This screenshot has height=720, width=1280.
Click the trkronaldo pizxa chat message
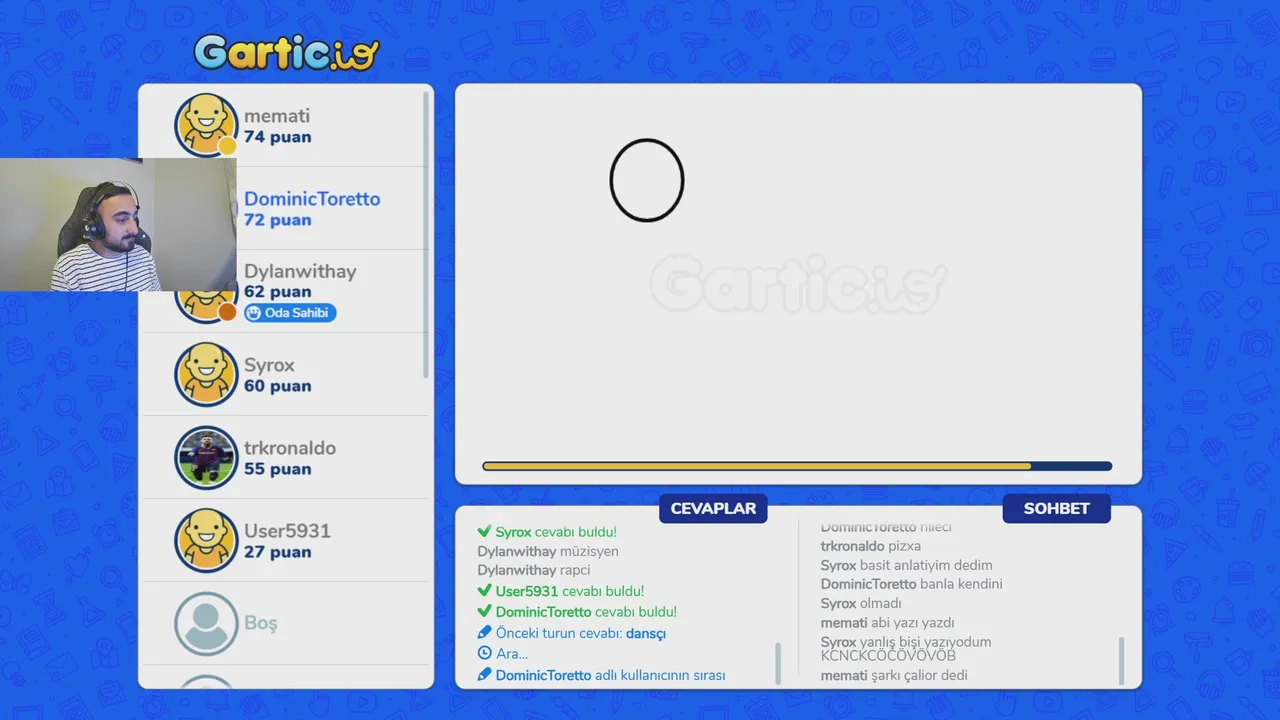click(x=871, y=546)
